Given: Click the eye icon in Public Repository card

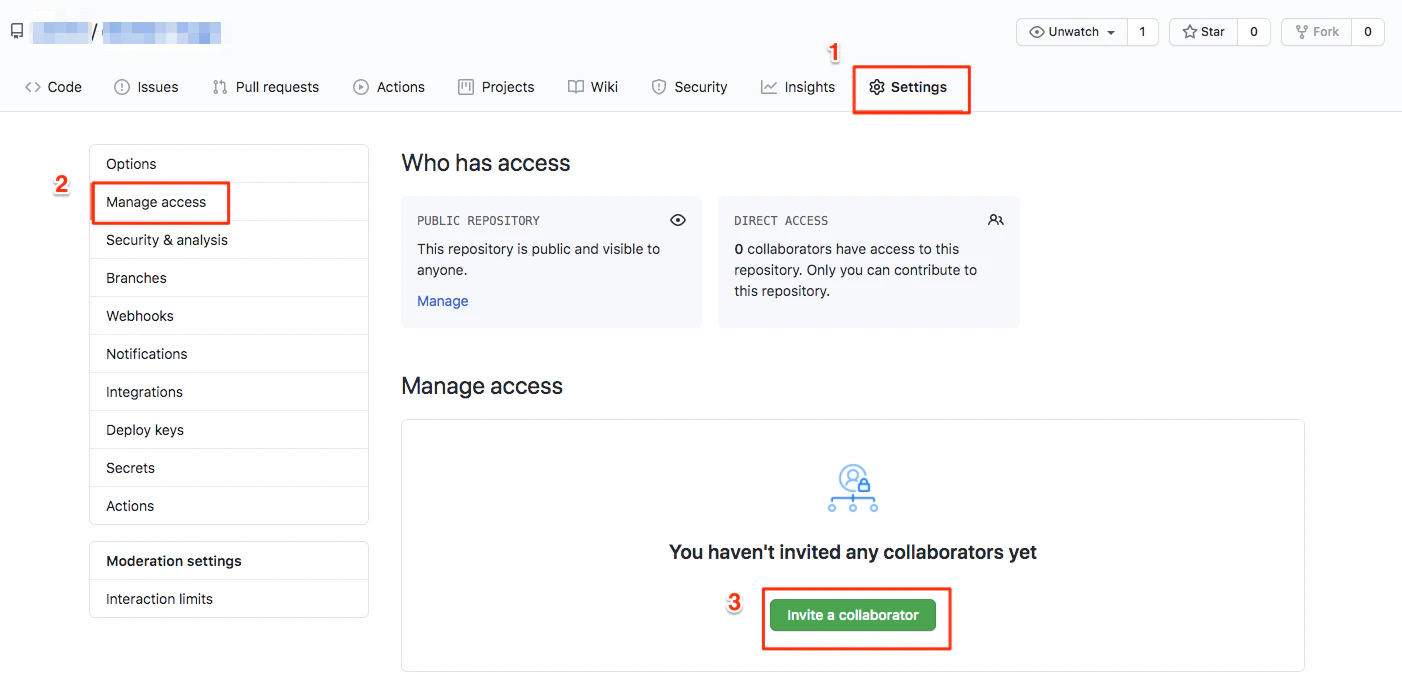Looking at the screenshot, I should pyautogui.click(x=678, y=220).
